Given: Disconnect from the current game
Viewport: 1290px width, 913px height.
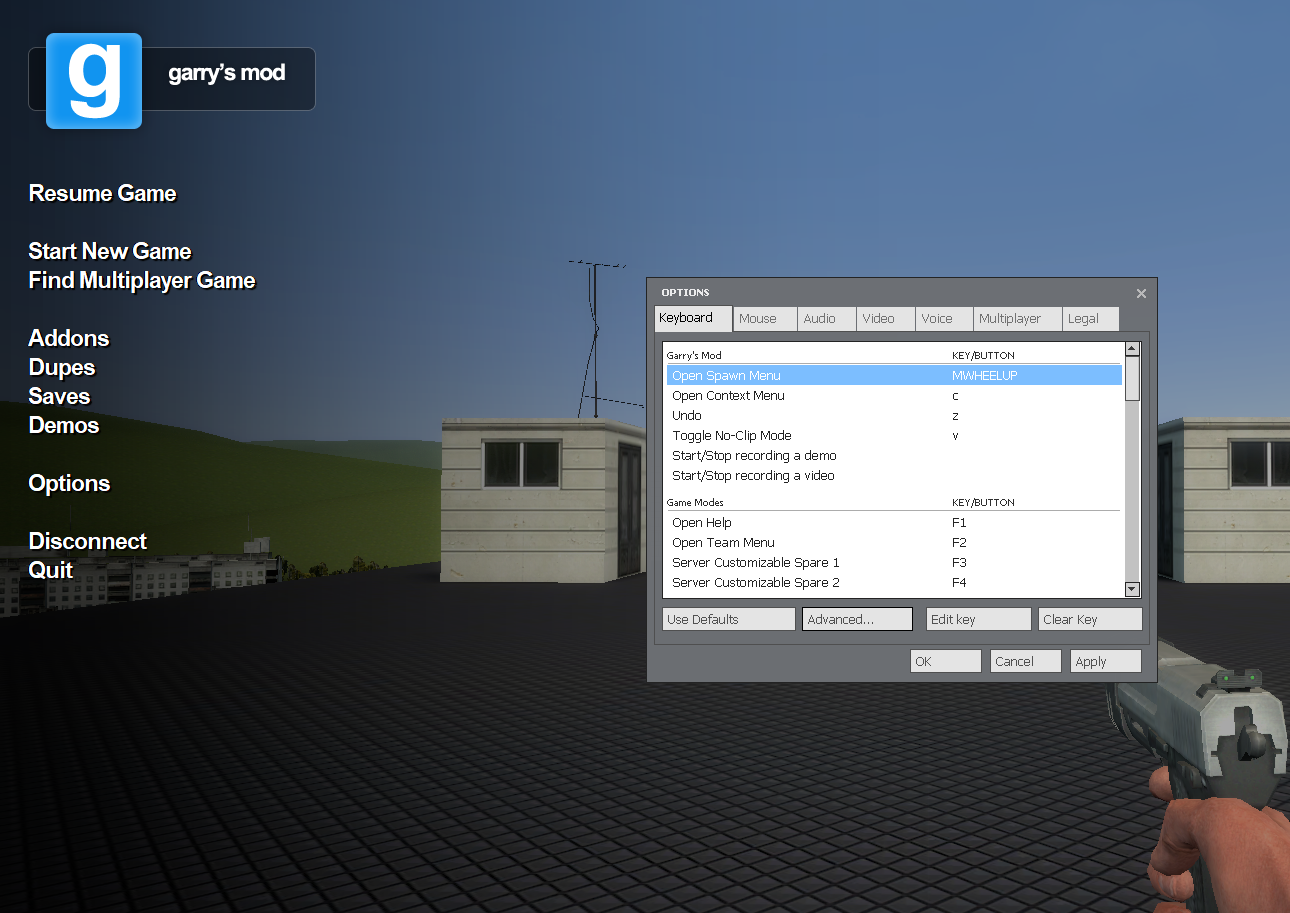Looking at the screenshot, I should coord(88,541).
